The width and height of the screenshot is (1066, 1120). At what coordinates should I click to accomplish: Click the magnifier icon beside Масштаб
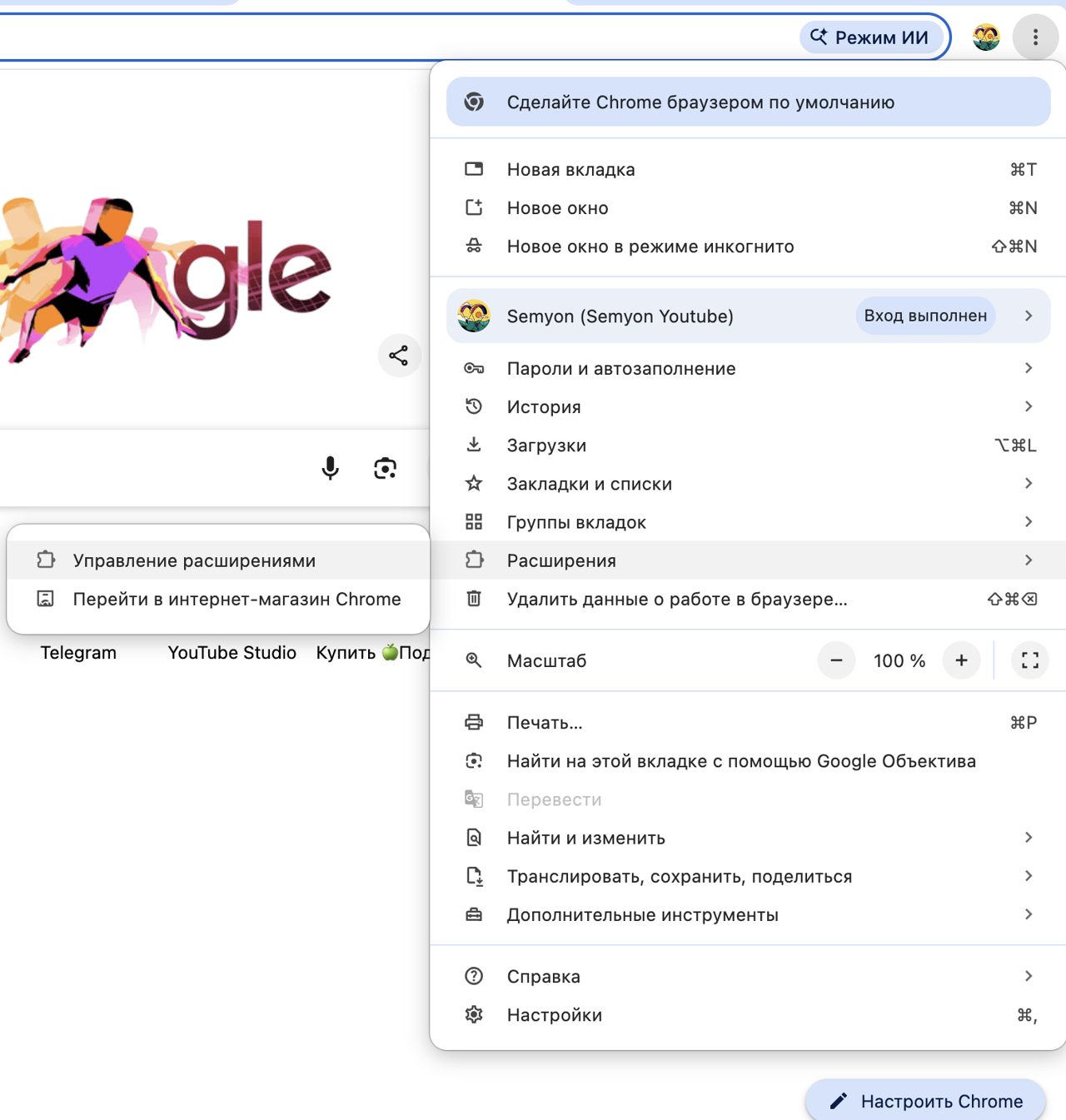point(474,660)
